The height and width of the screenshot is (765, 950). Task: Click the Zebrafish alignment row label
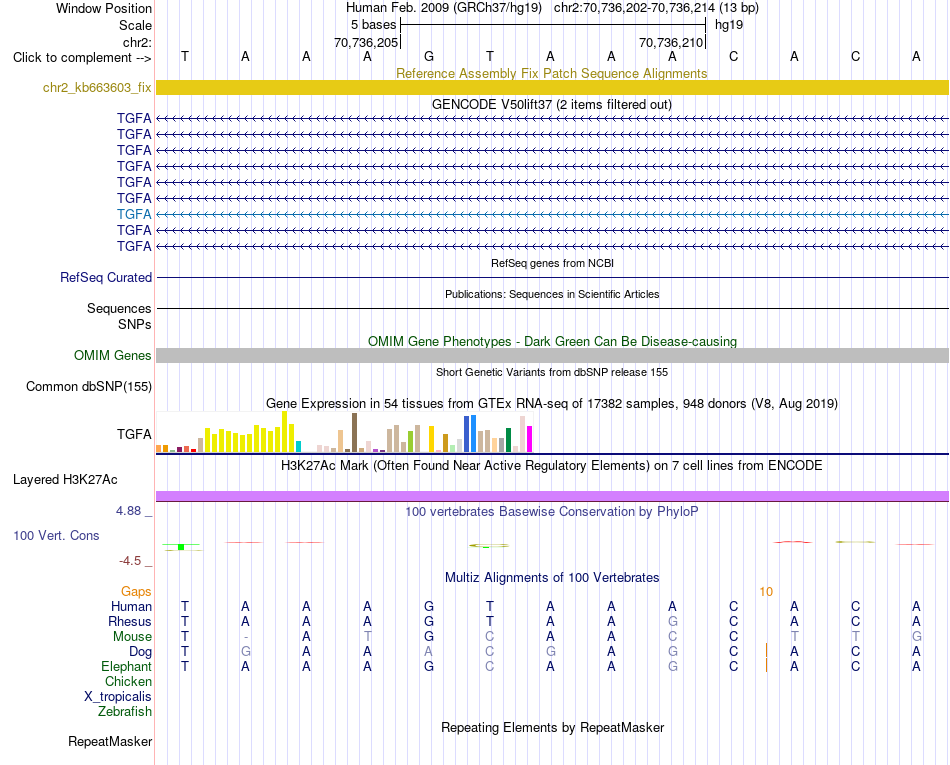[x=125, y=712]
